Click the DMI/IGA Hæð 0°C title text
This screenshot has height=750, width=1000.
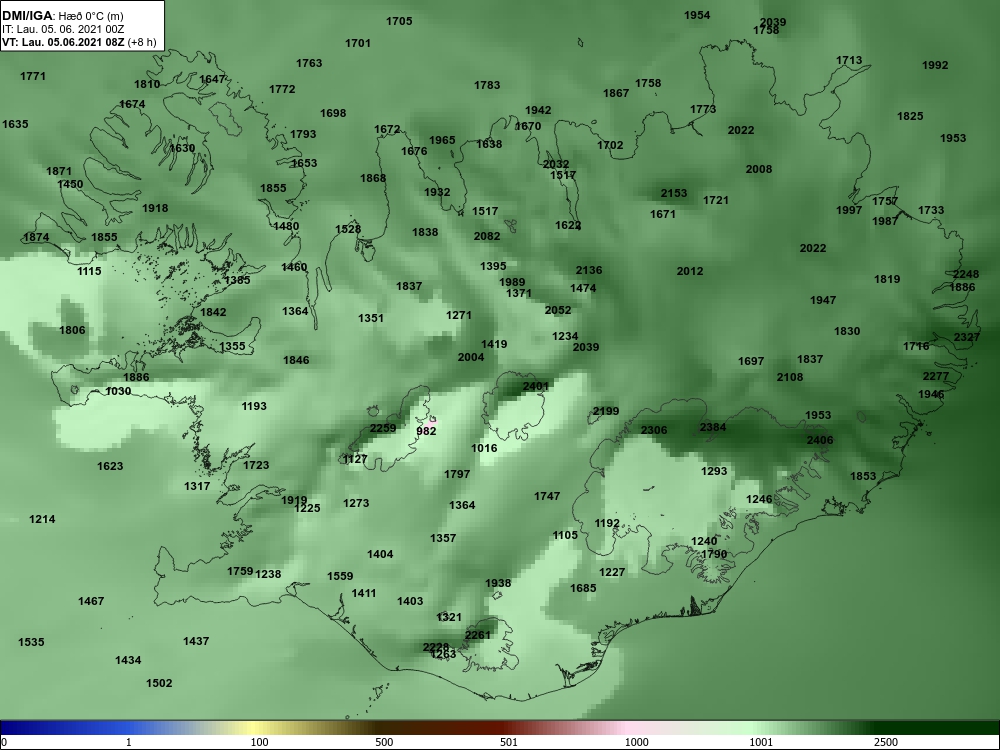click(62, 16)
